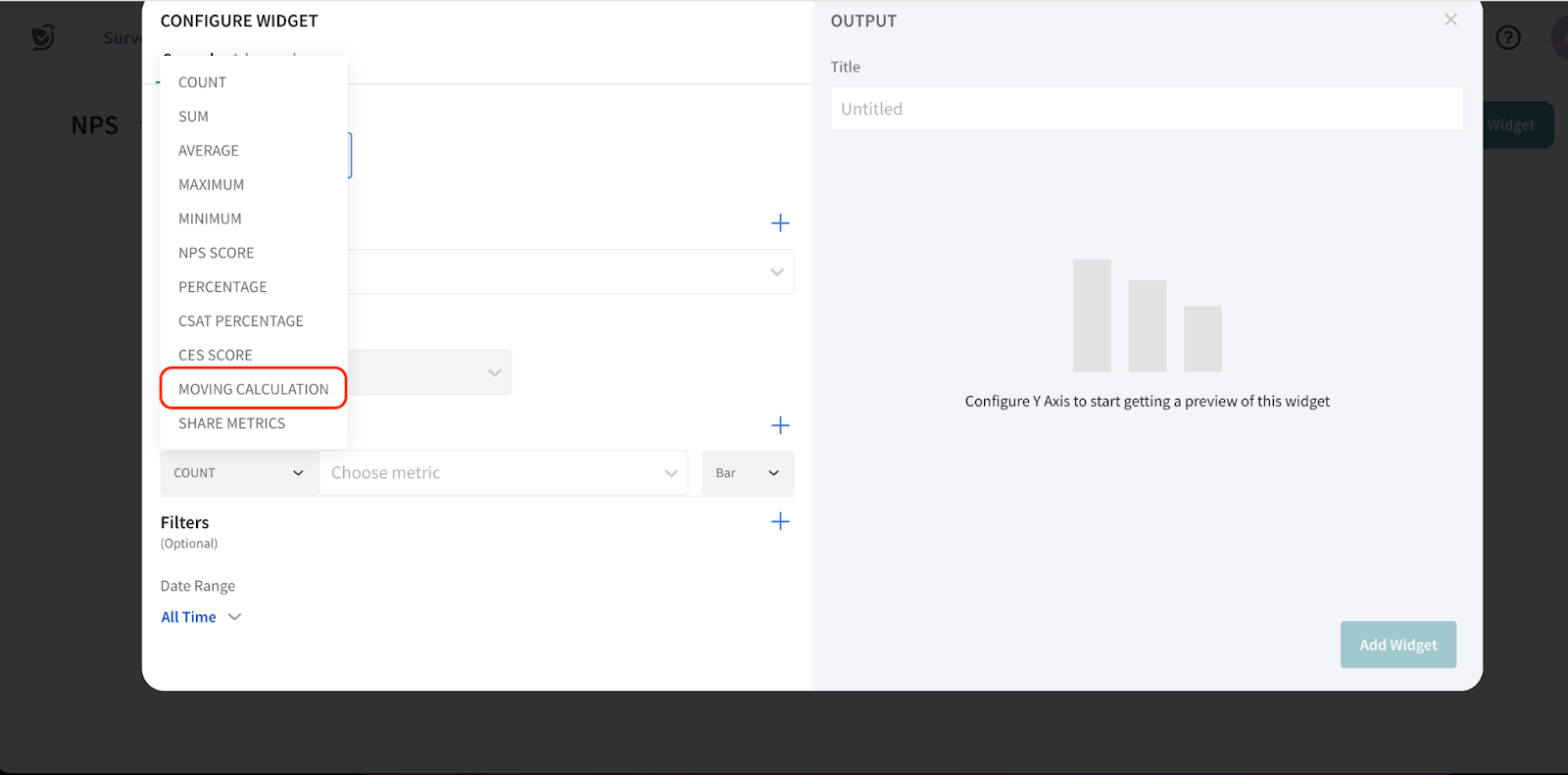
Task: Open the help question mark icon
Action: [1508, 38]
